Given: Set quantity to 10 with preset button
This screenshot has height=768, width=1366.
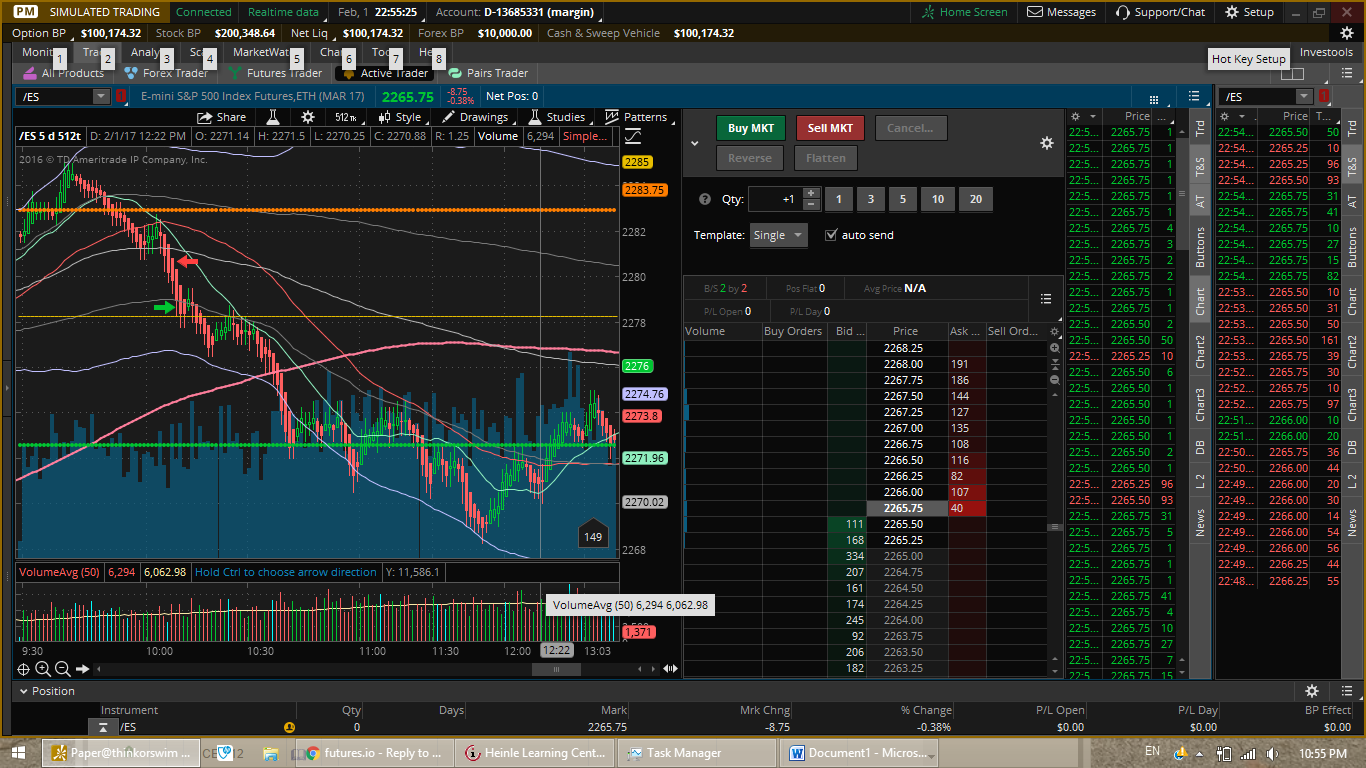Looking at the screenshot, I should click(938, 199).
